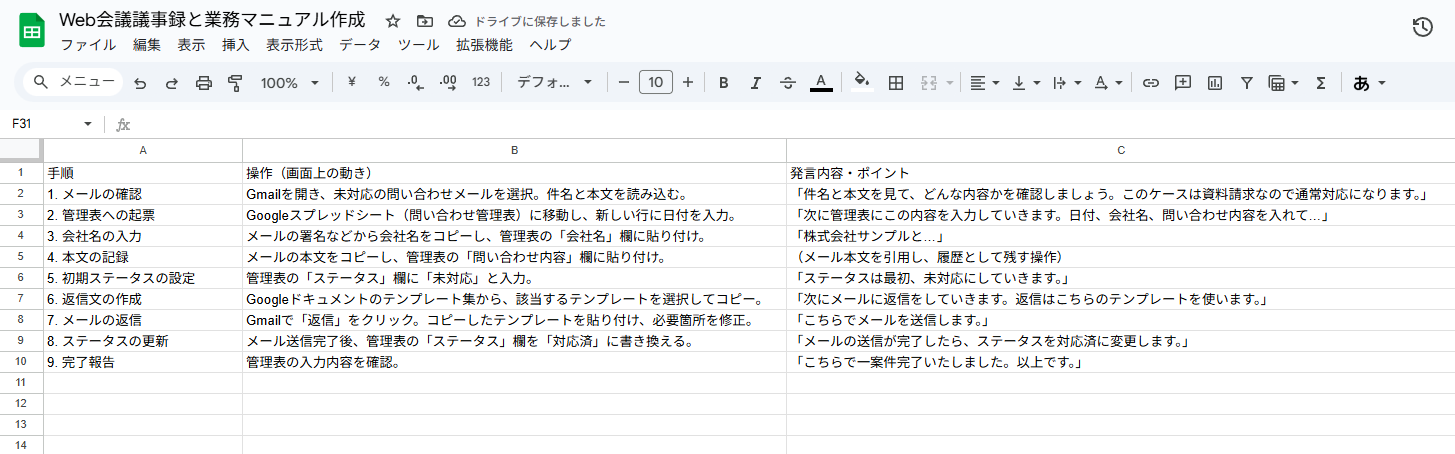Apply percent number format
1455x454 pixels.
(x=384, y=82)
